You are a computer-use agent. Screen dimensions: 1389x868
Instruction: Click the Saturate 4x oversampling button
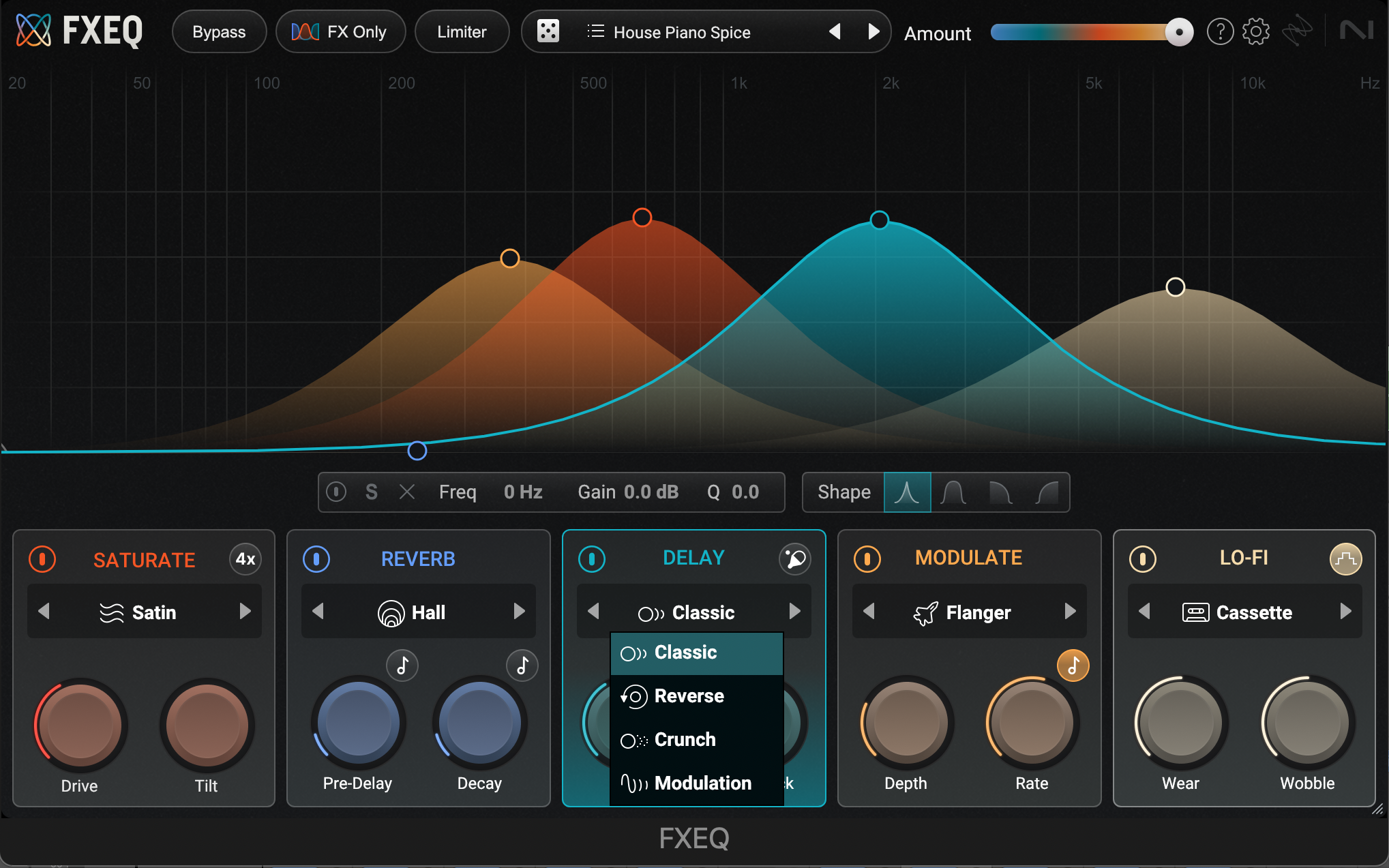pyautogui.click(x=245, y=559)
